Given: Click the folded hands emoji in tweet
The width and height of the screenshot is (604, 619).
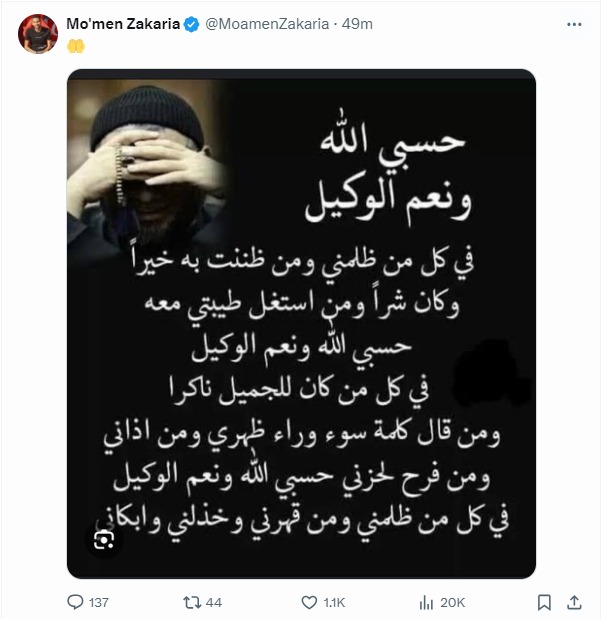Looking at the screenshot, I should (x=76, y=46).
